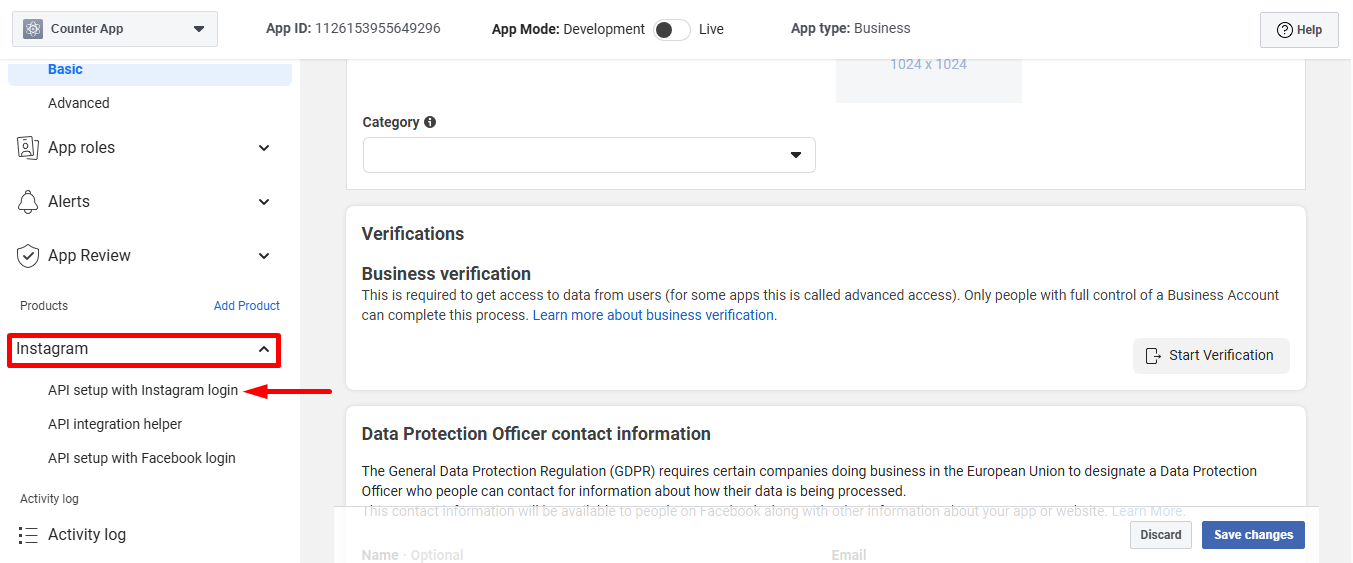Image resolution: width=1353 pixels, height=563 pixels.
Task: Click the Verifications heading text
Action: 413,234
